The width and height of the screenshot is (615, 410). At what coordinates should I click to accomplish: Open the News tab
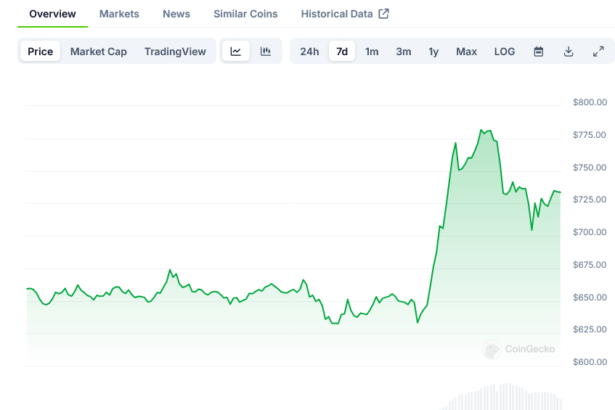[176, 14]
